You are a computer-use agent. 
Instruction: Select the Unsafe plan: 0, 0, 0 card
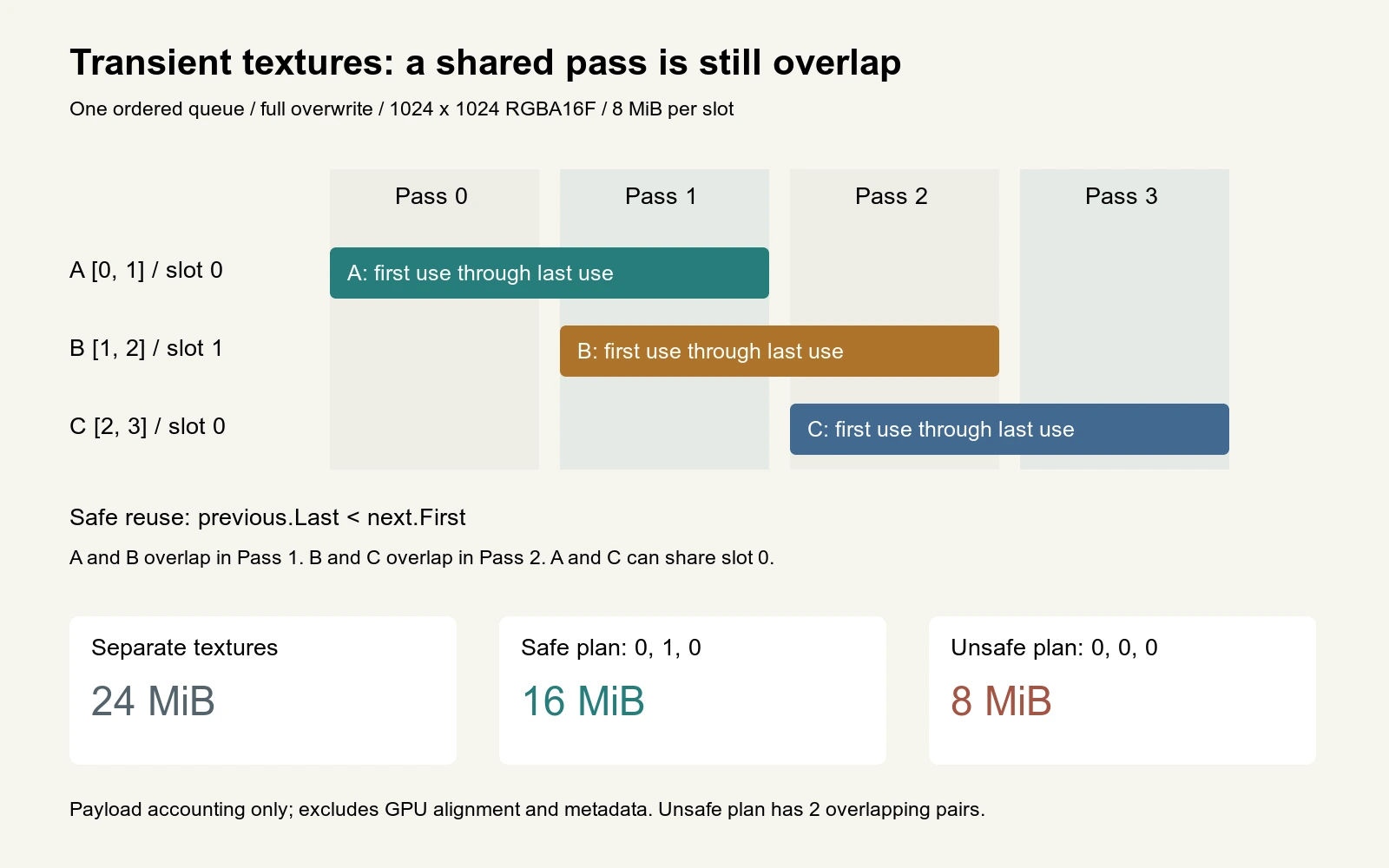(1122, 690)
